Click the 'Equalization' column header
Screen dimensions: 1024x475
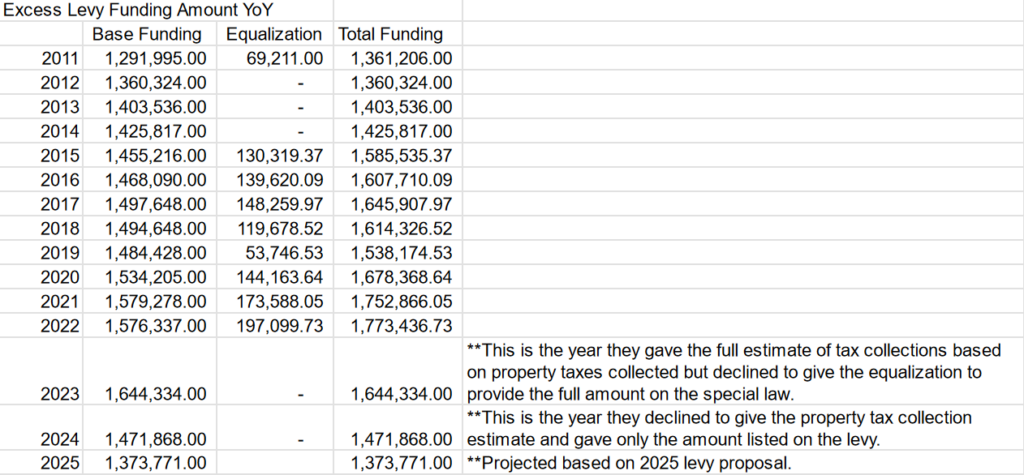[x=274, y=34]
